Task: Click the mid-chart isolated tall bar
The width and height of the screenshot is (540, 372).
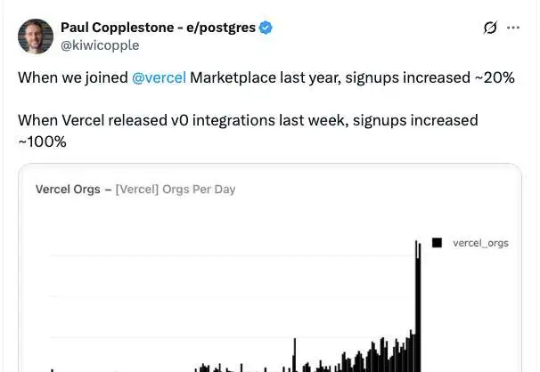Action: [295, 355]
